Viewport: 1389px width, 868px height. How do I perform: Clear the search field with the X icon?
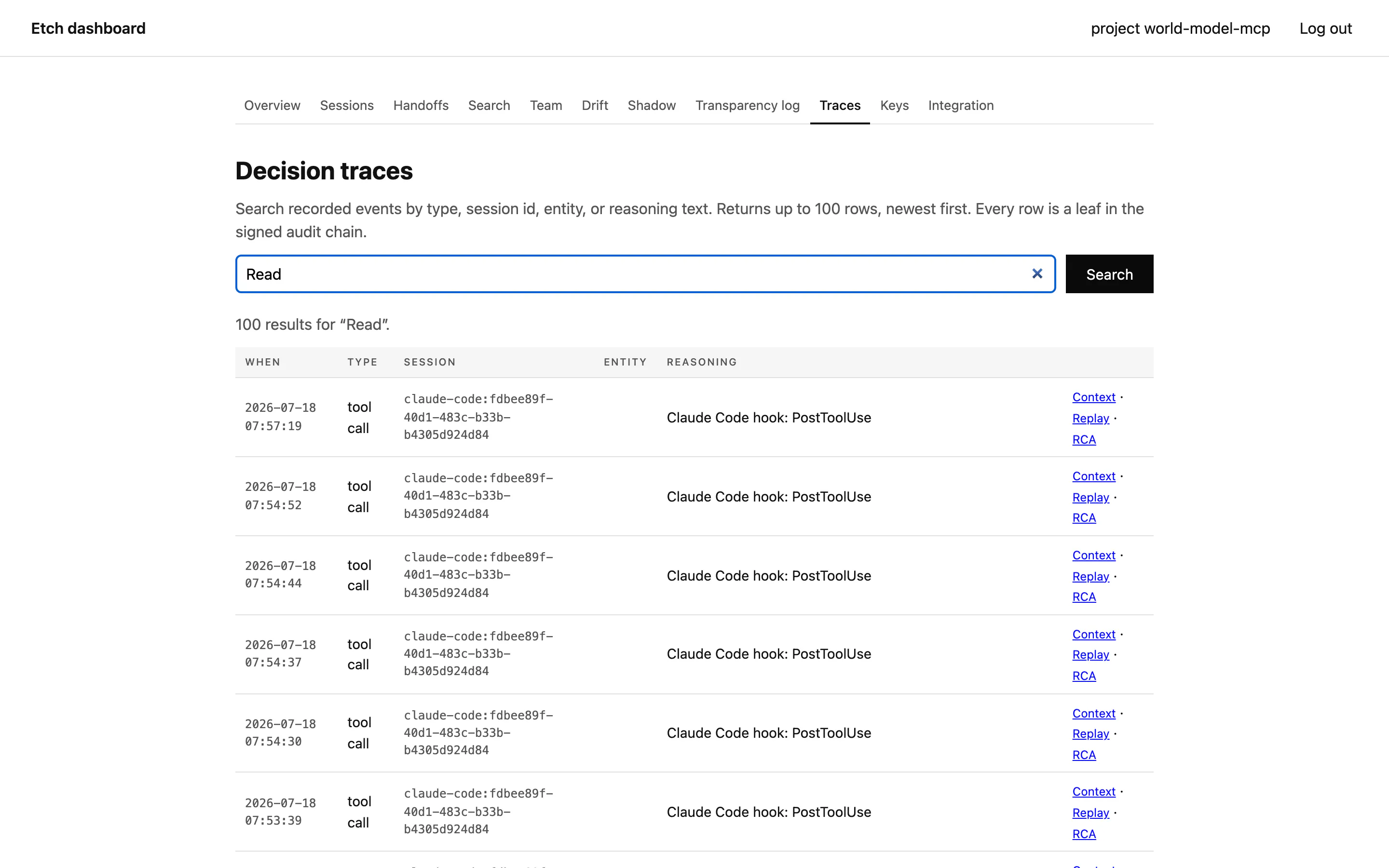point(1036,274)
